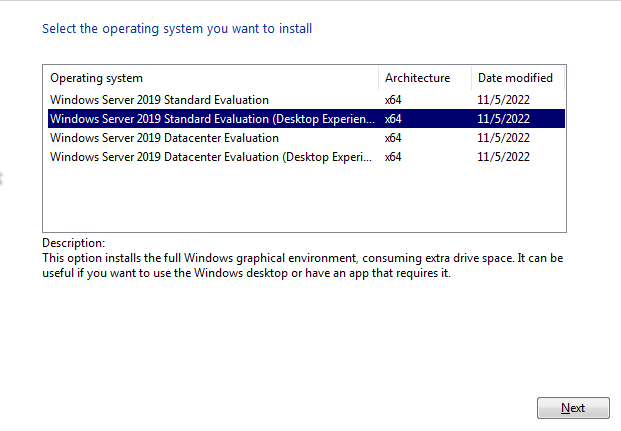The image size is (621, 431).
Task: Click date in Datacenter Desktop Experience row
Action: pos(503,157)
